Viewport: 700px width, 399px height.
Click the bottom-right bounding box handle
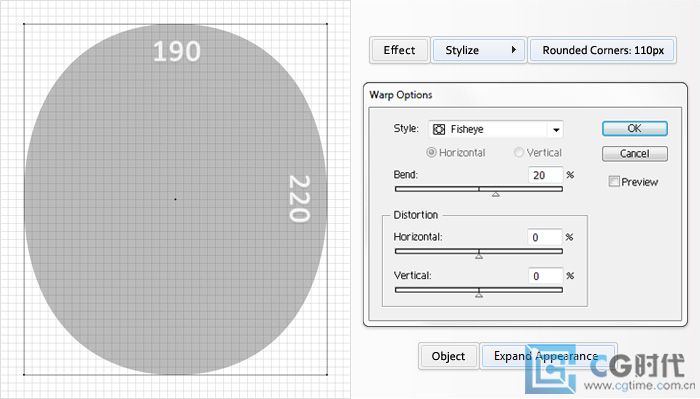point(327,374)
